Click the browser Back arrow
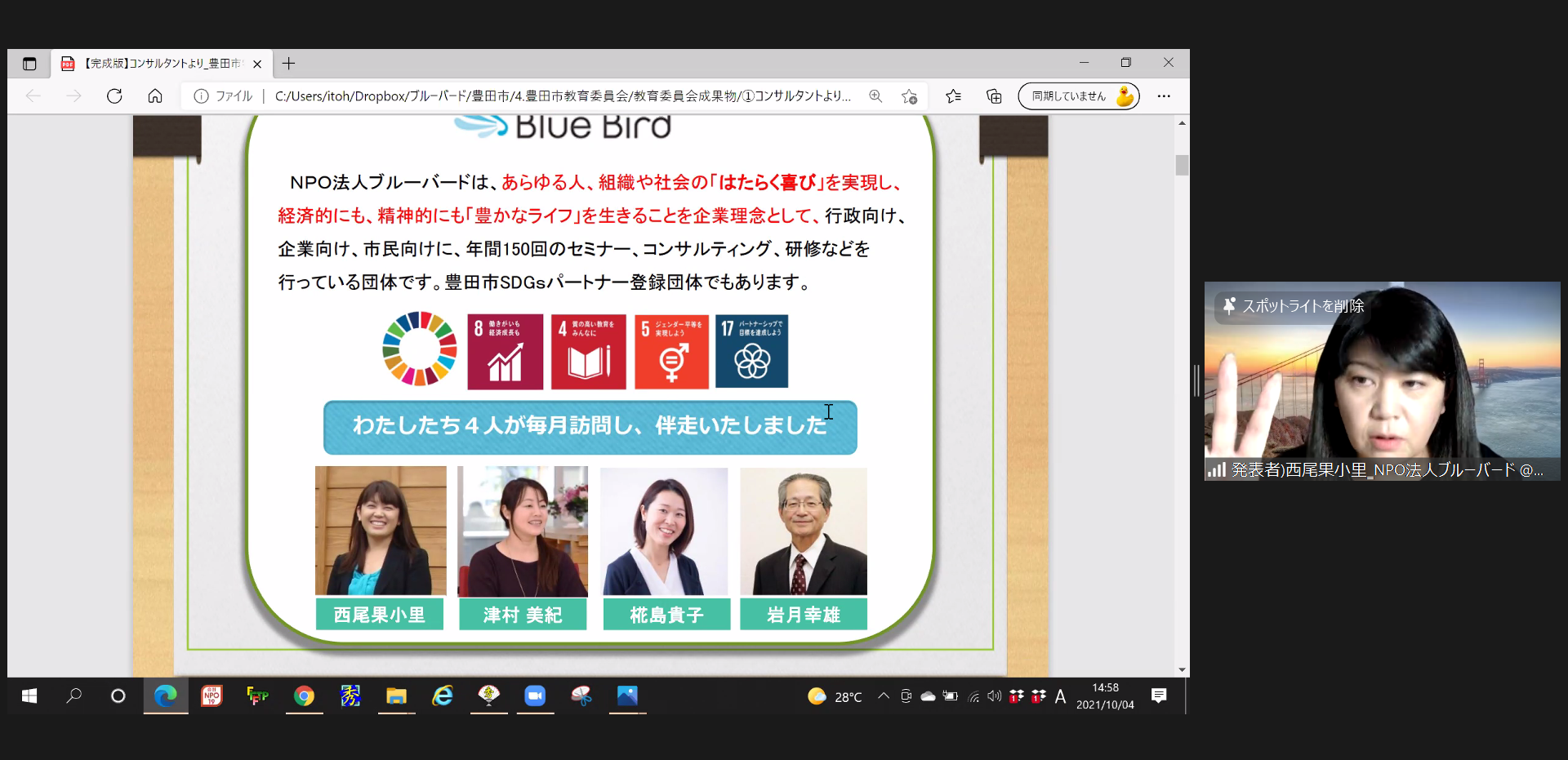The height and width of the screenshot is (760, 1568). pyautogui.click(x=33, y=96)
